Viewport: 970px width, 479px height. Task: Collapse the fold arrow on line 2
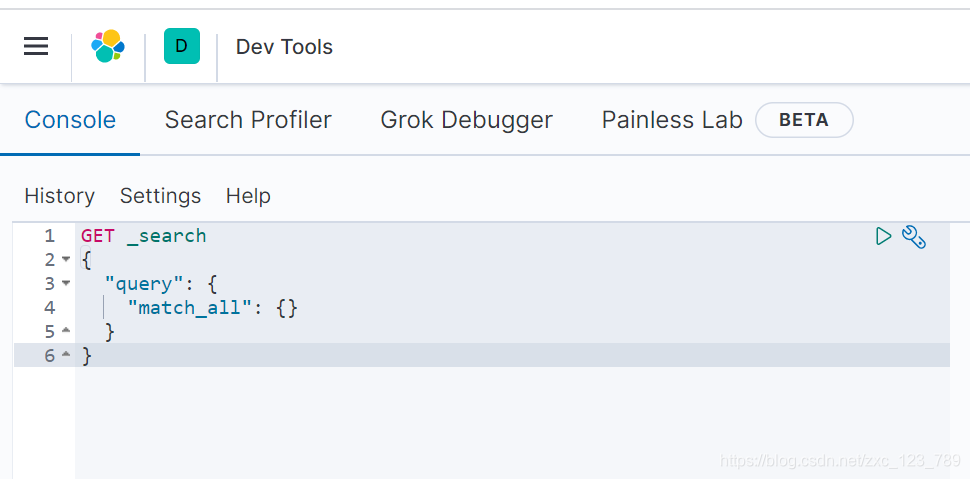pyautogui.click(x=66, y=260)
